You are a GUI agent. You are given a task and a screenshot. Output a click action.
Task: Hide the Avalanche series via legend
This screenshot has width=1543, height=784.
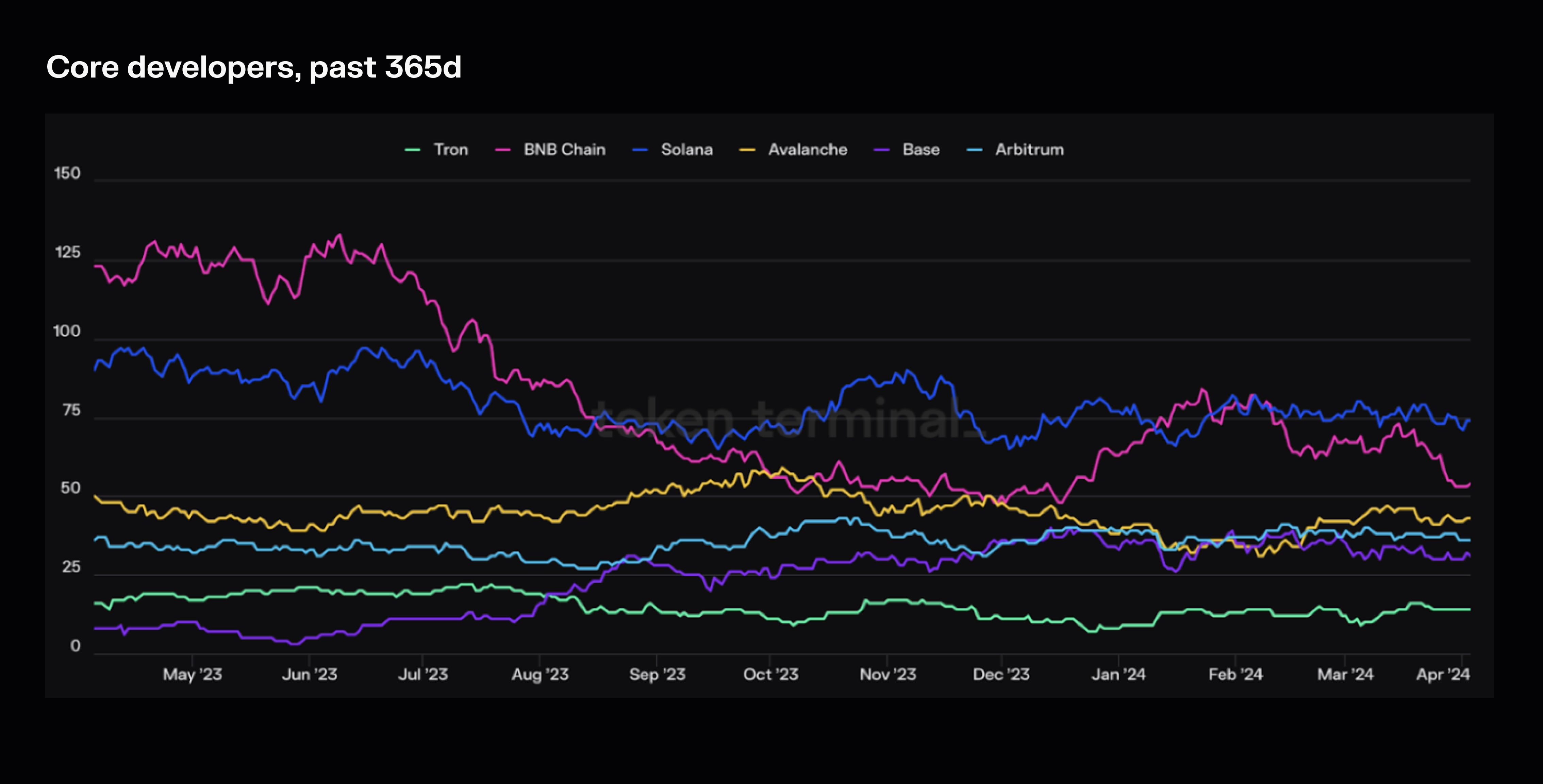[x=808, y=150]
